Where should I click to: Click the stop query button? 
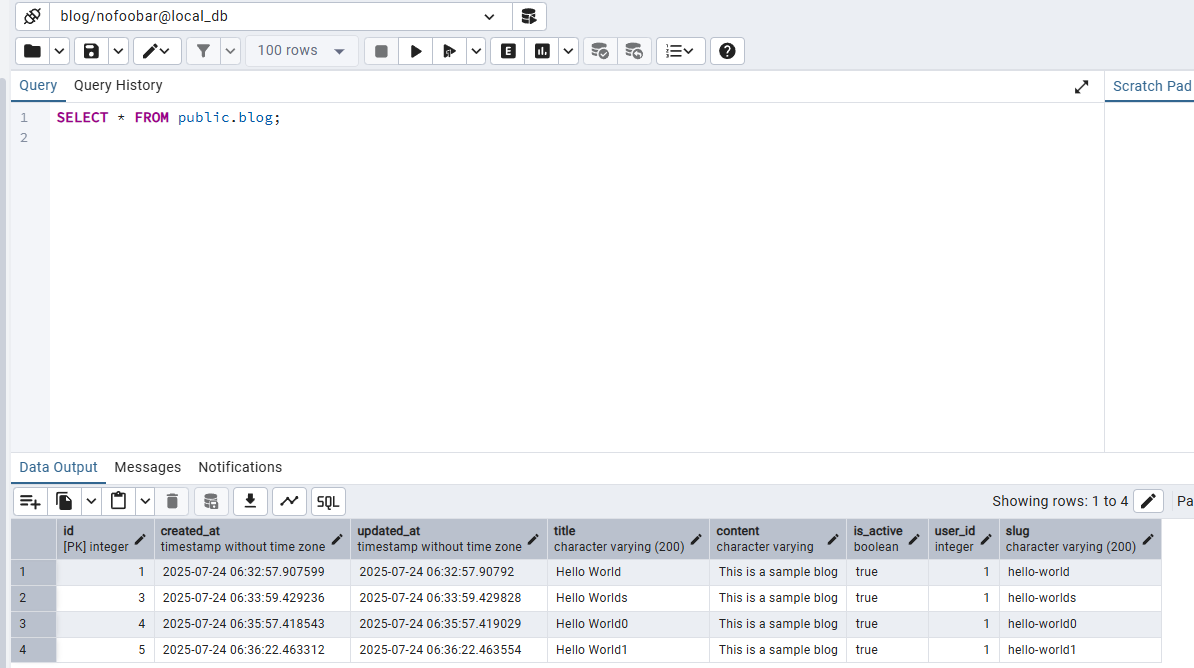[x=382, y=51]
